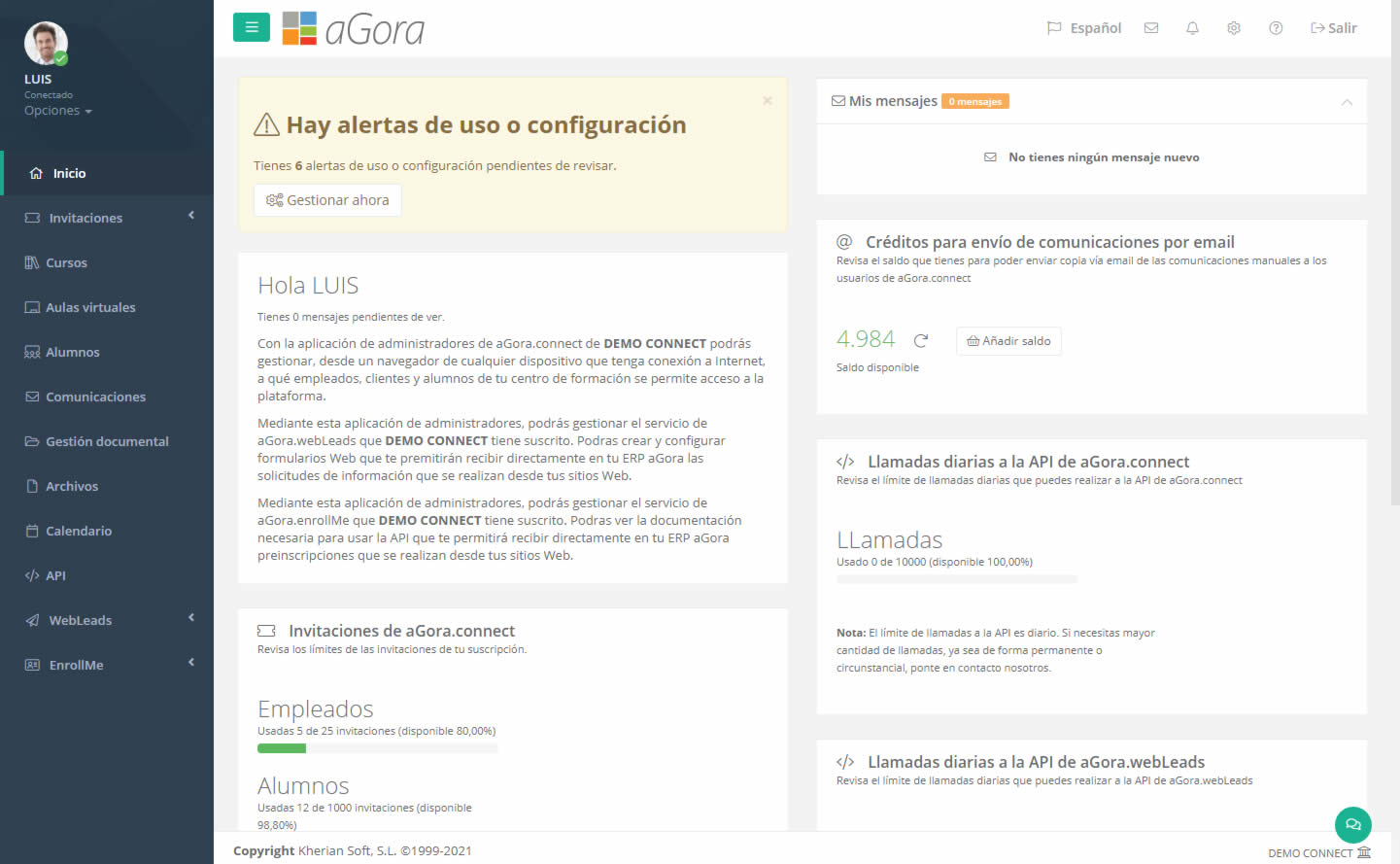The width and height of the screenshot is (1400, 864).
Task: Click the 4.984 saldo disponible value
Action: tap(866, 339)
